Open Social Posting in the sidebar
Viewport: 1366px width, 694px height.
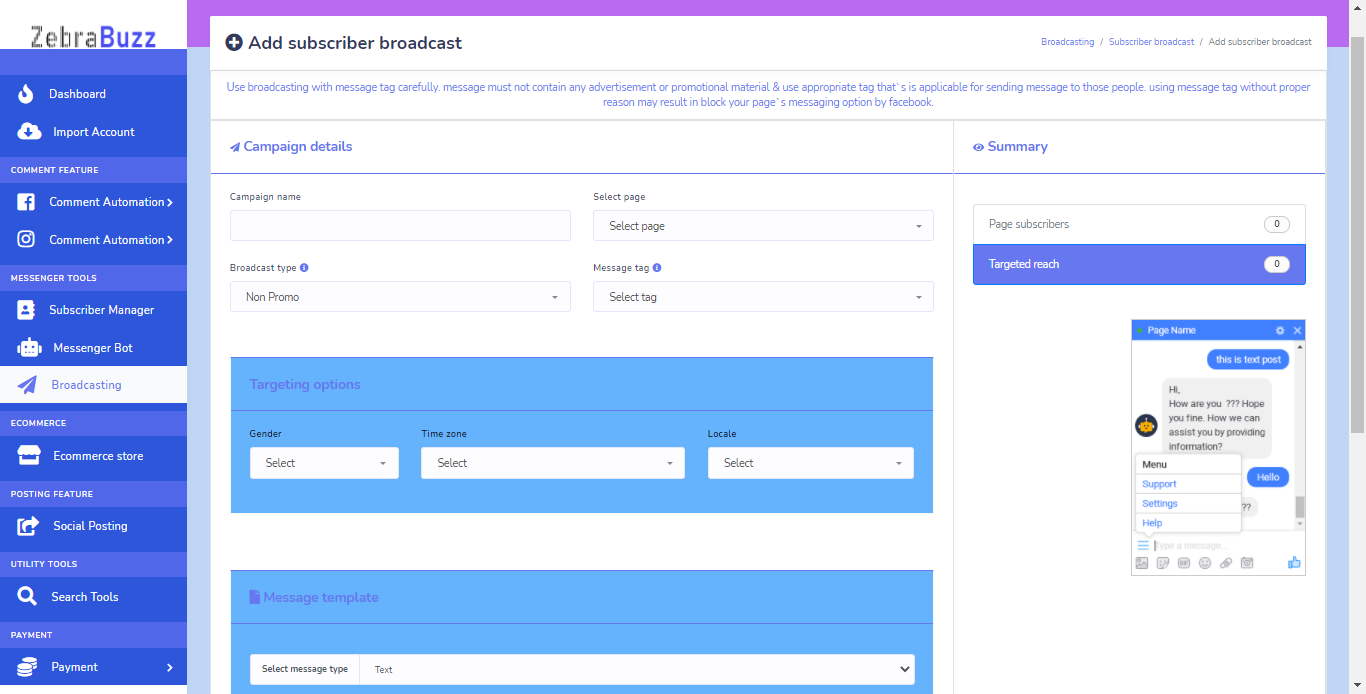(93, 526)
